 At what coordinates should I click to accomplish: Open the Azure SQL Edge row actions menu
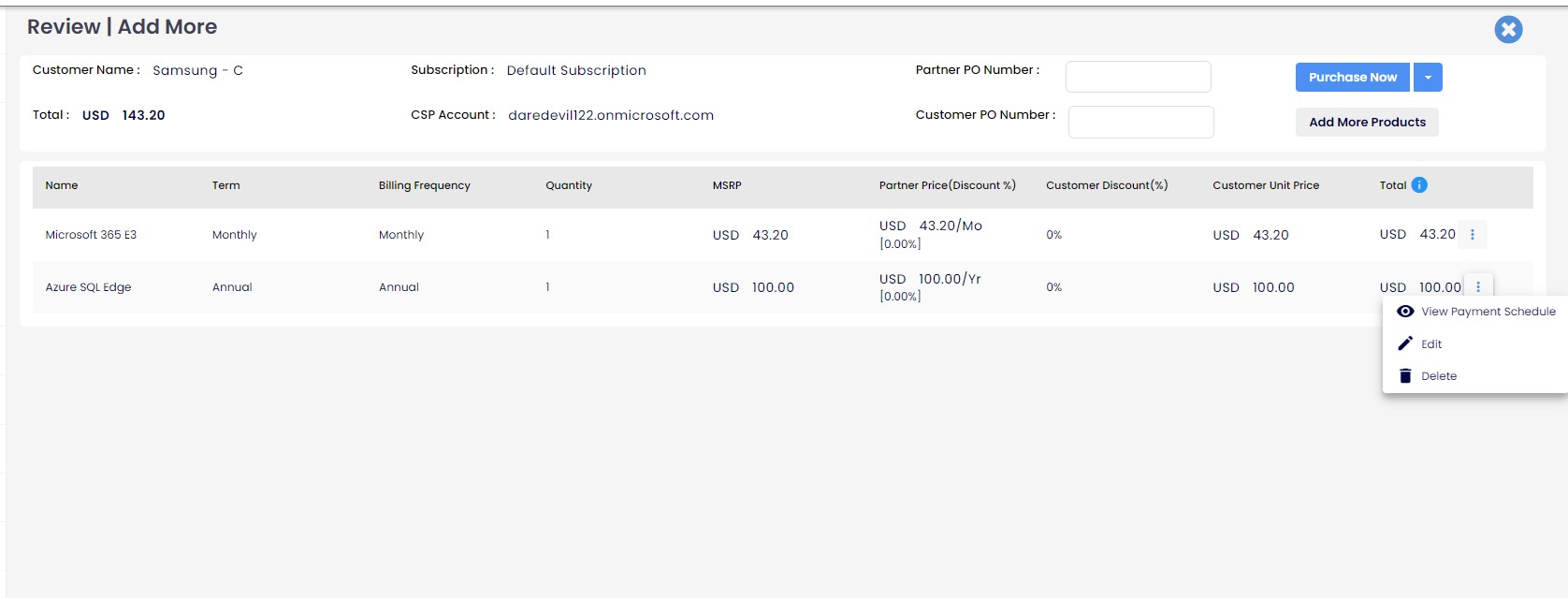pos(1478,287)
